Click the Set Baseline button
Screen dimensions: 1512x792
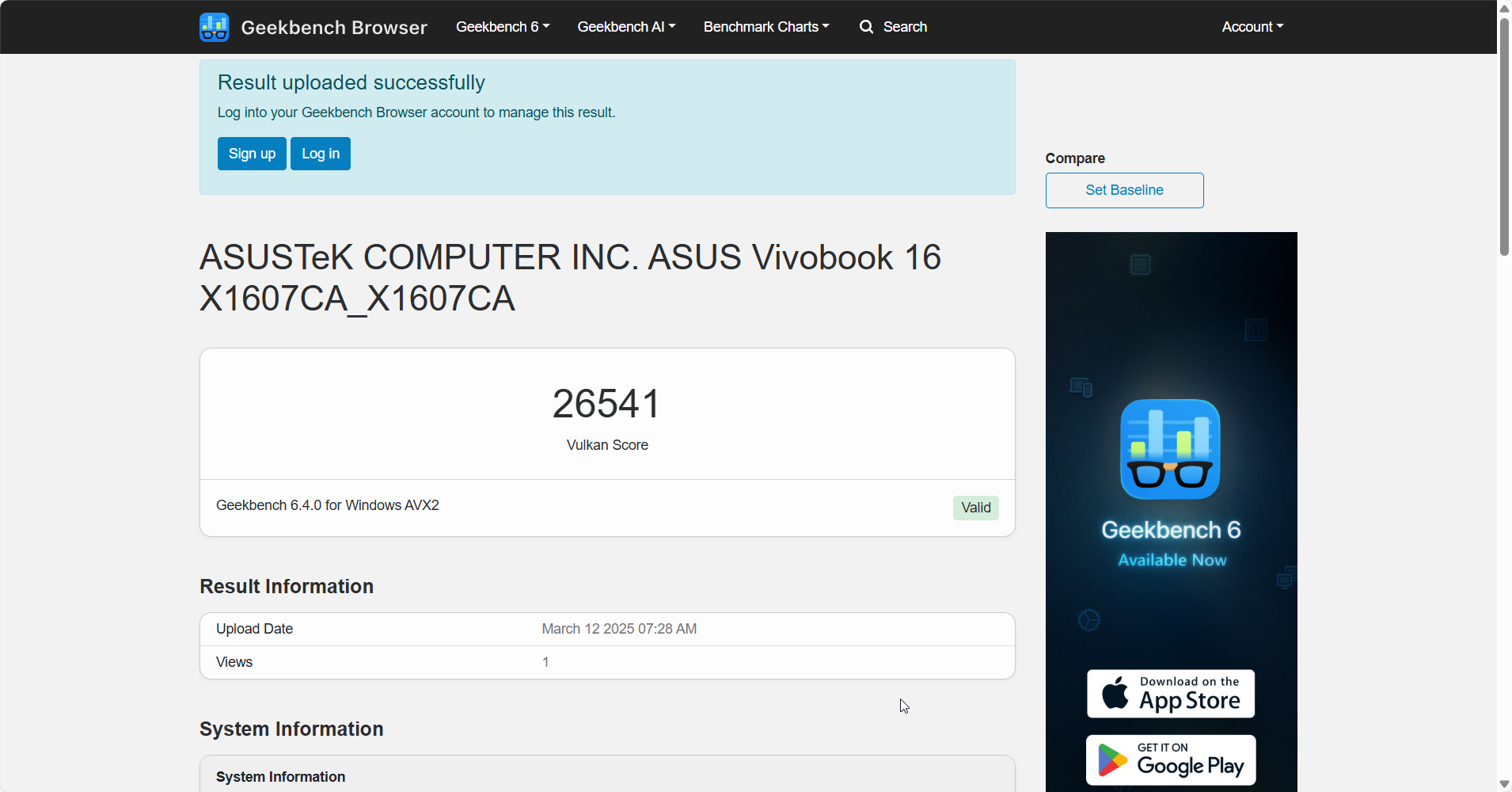coord(1124,190)
